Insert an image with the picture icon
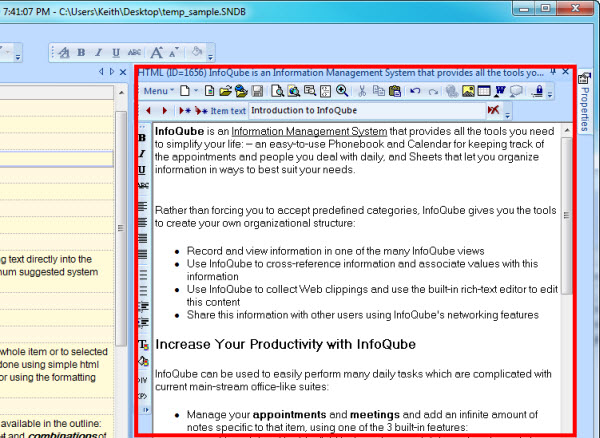 coord(468,91)
